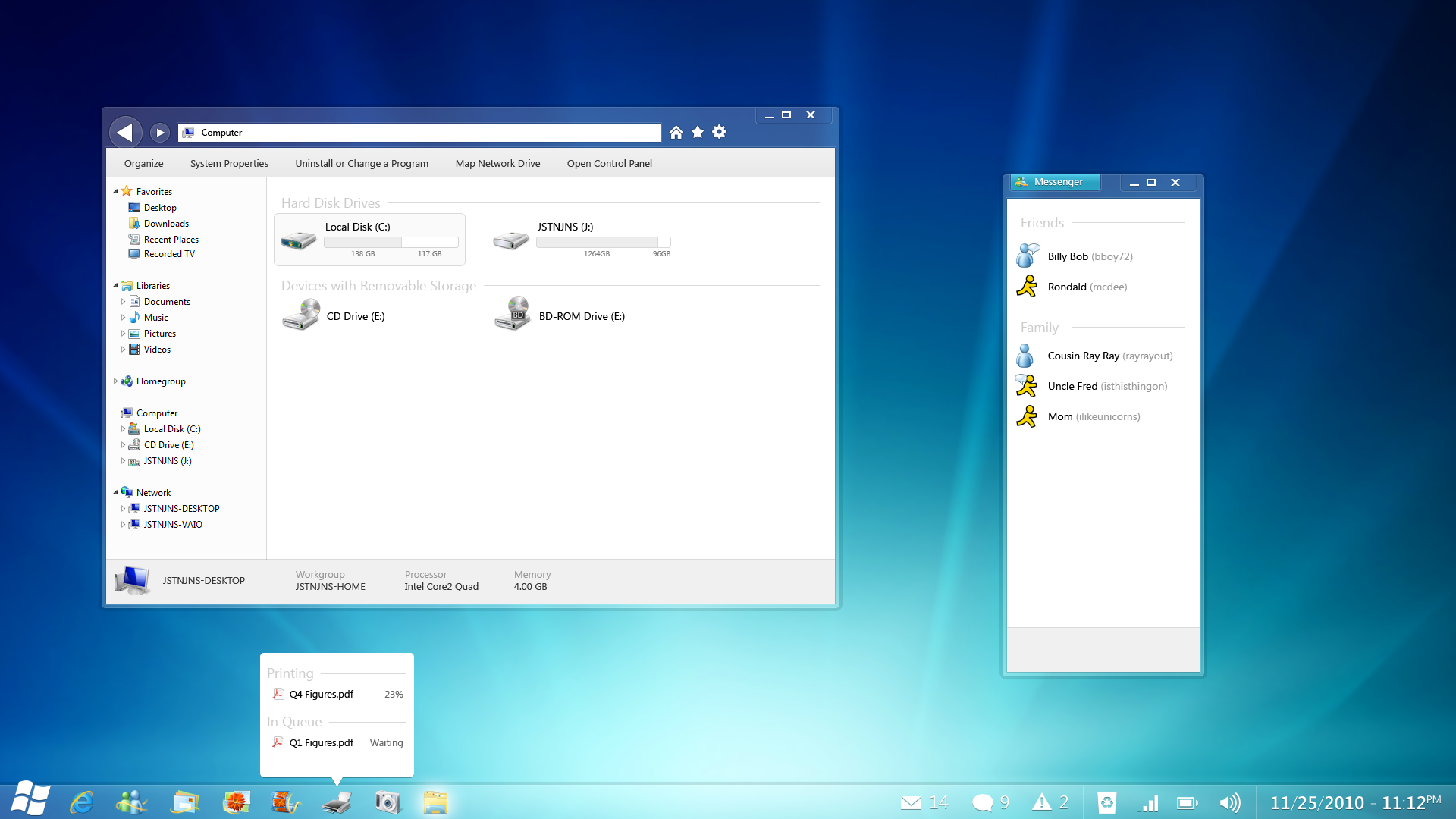
Task: Click the address bar Computer field
Action: coord(419,132)
